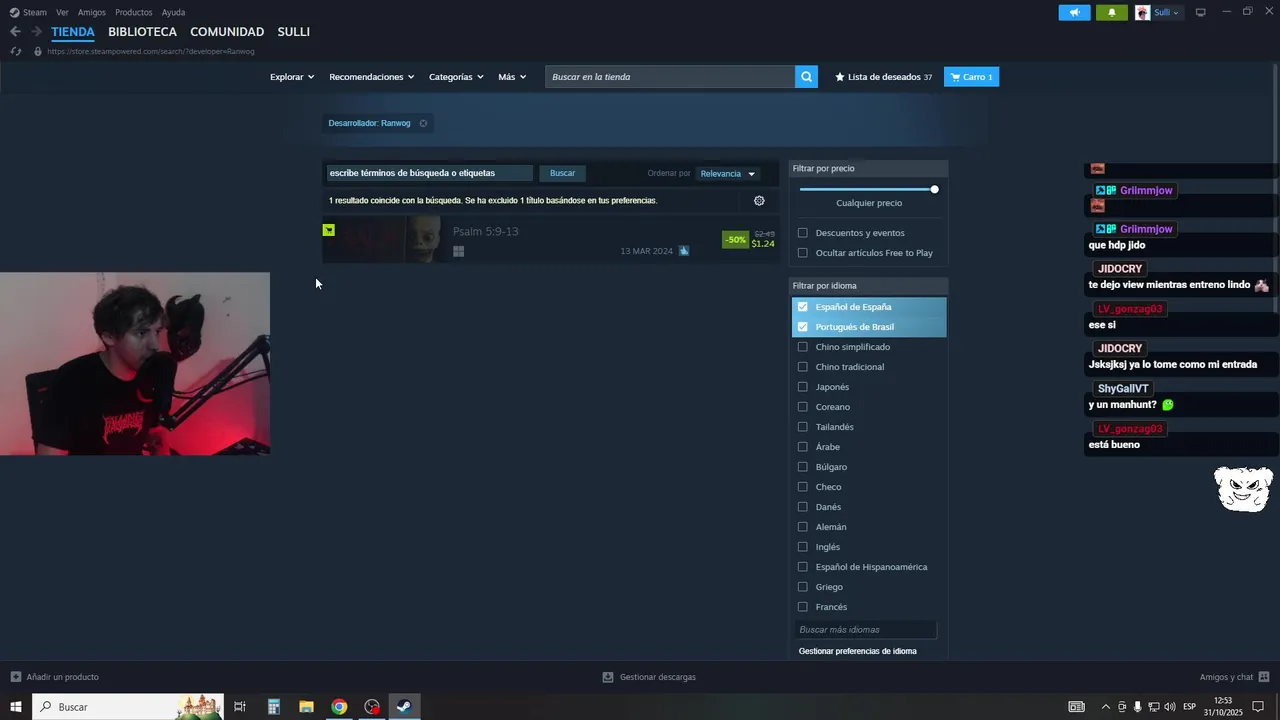1280x720 pixels.
Task: Remove the Desarrollador: Ranwog filter tag
Action: click(423, 123)
